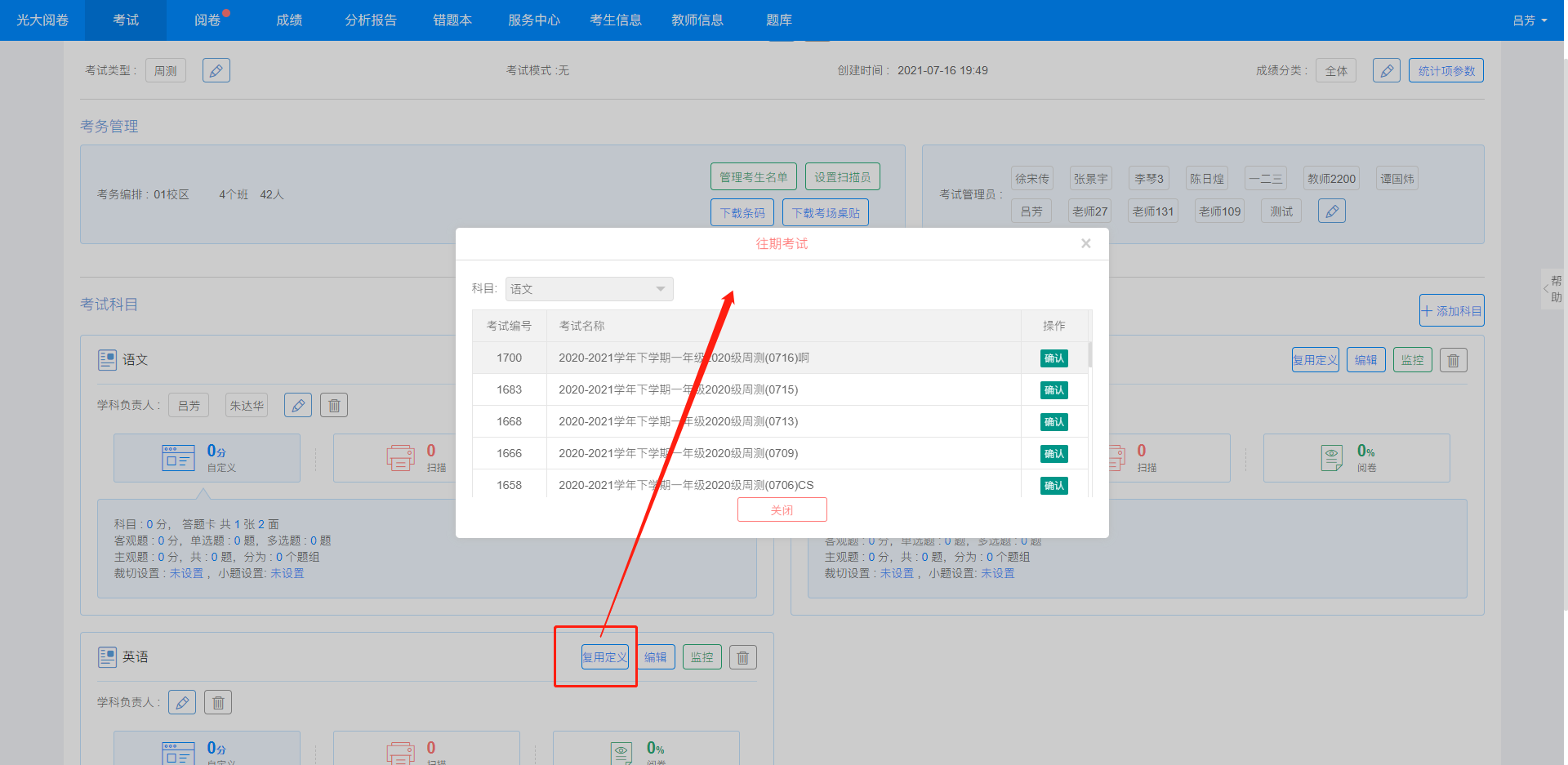This screenshot has width=1568, height=765.
Task: Go to the 成绩 tab
Action: point(289,20)
